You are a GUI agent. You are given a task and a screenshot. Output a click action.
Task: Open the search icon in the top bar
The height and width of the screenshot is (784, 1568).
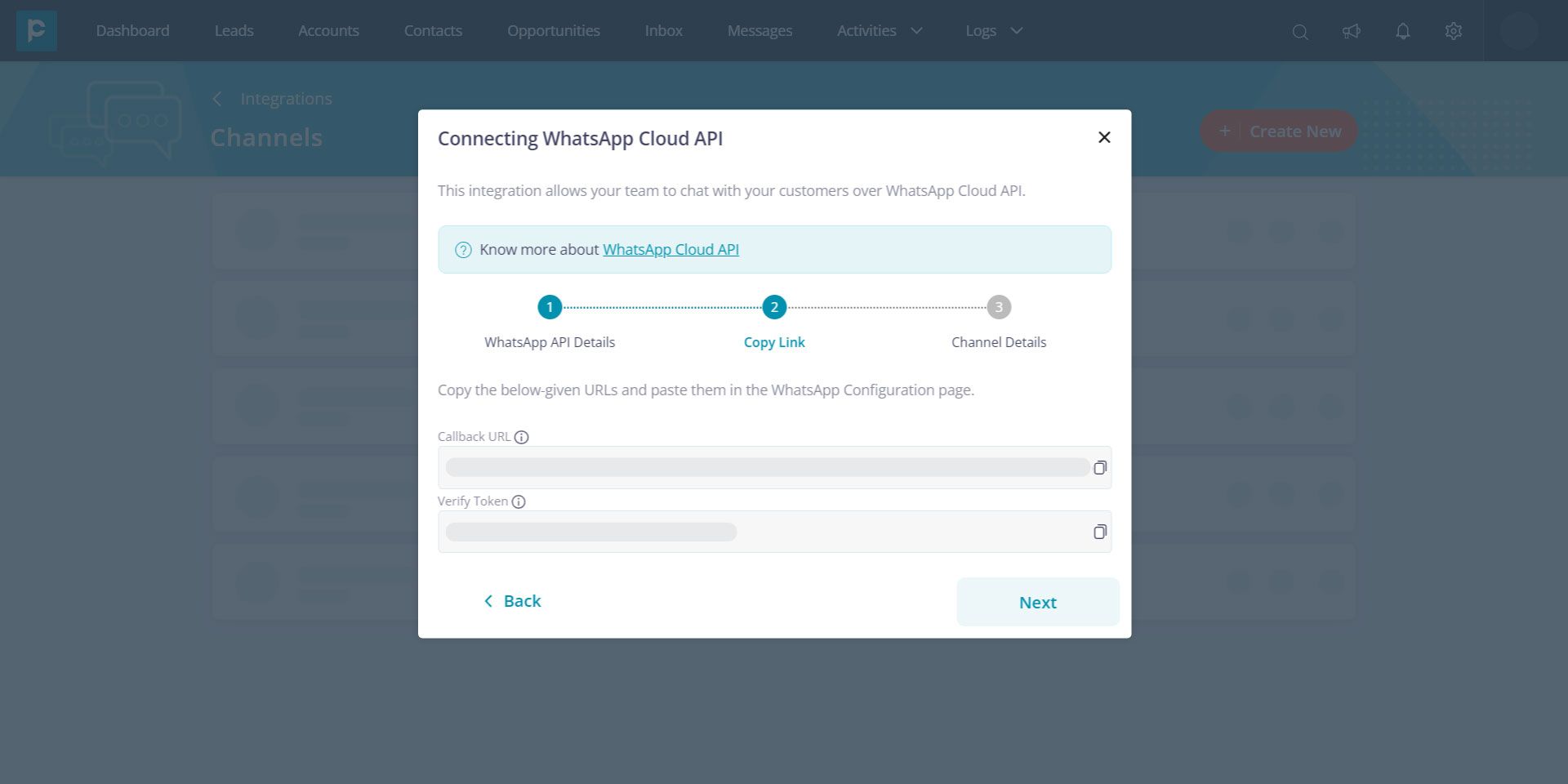click(x=1300, y=32)
